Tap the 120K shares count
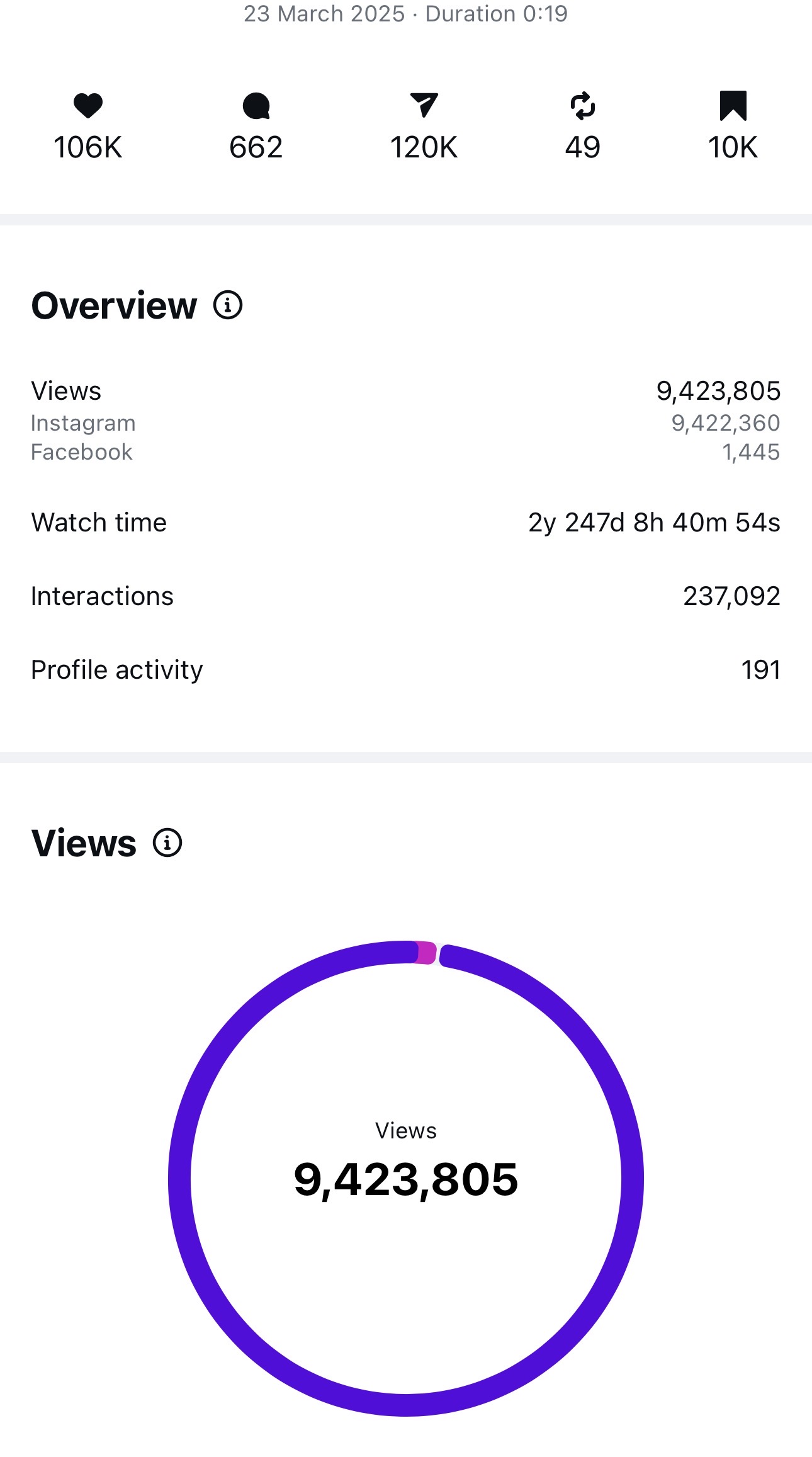 coord(424,147)
